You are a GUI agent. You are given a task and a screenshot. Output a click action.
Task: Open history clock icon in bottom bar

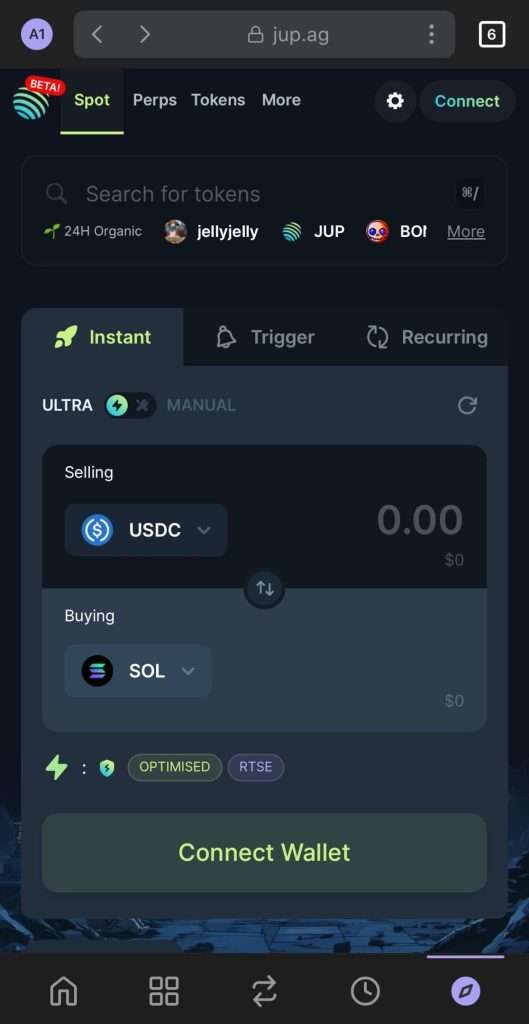click(x=365, y=992)
